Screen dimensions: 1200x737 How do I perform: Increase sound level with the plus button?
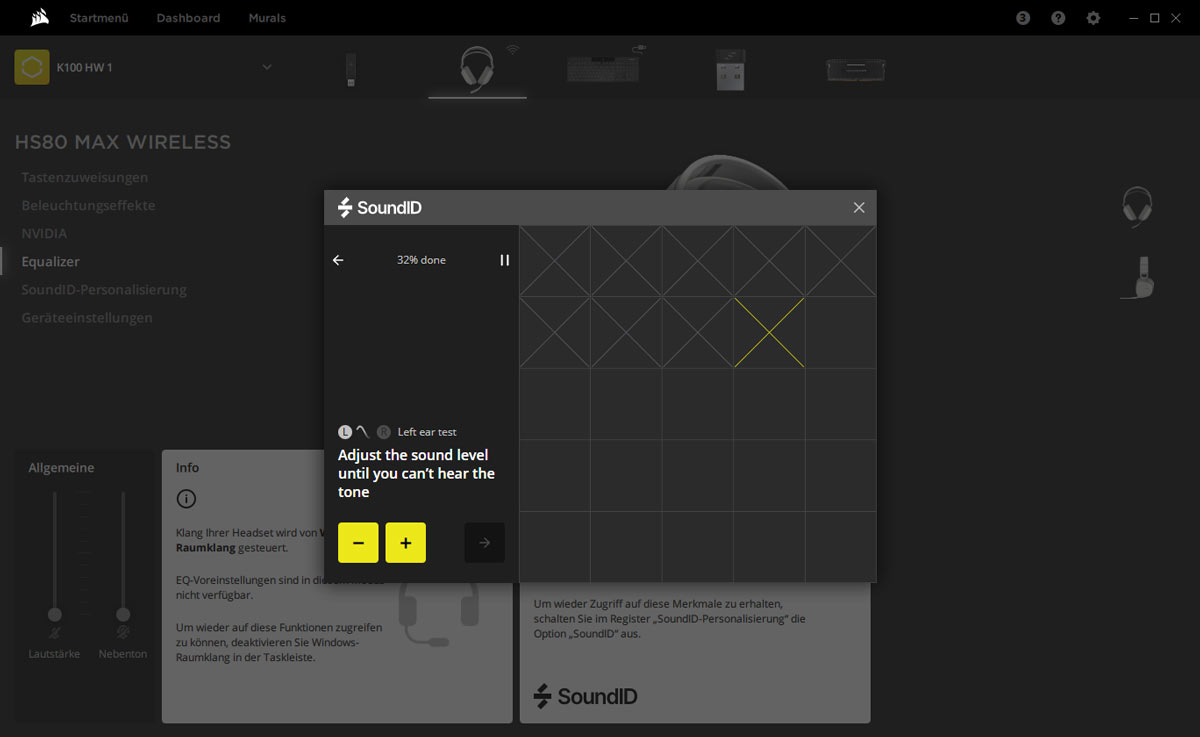406,543
